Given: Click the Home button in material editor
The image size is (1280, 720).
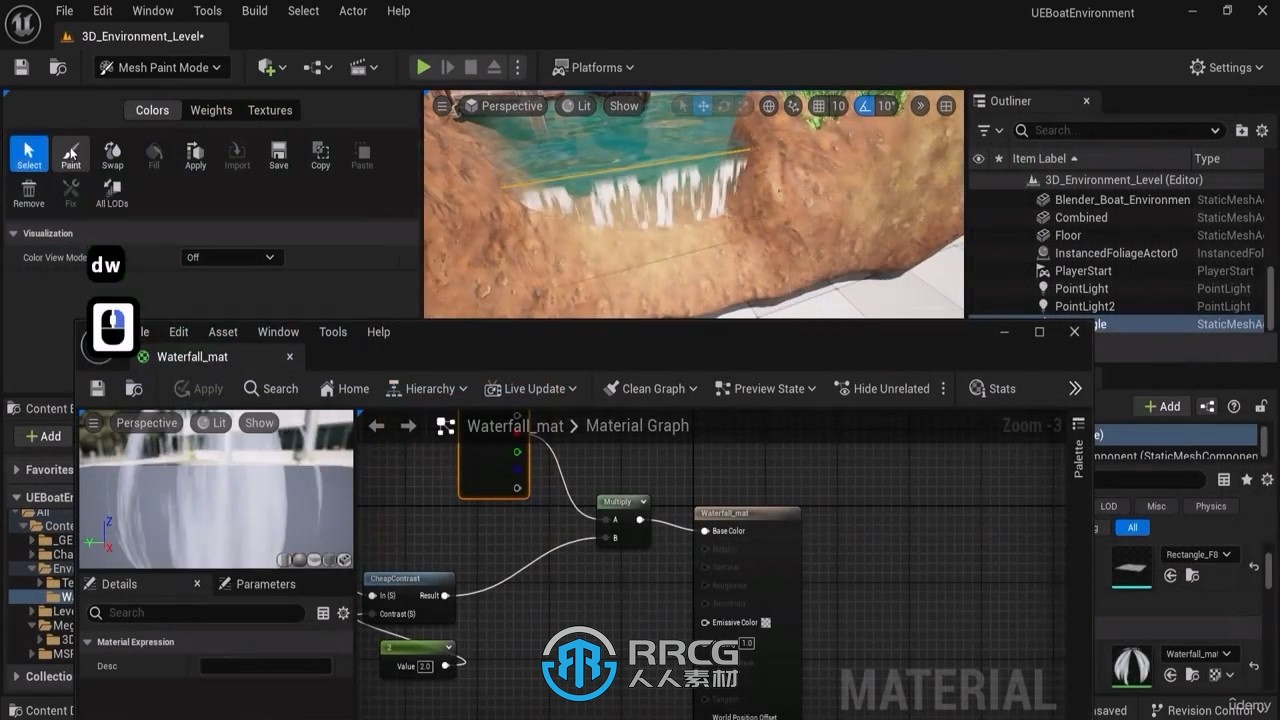Looking at the screenshot, I should click(344, 389).
